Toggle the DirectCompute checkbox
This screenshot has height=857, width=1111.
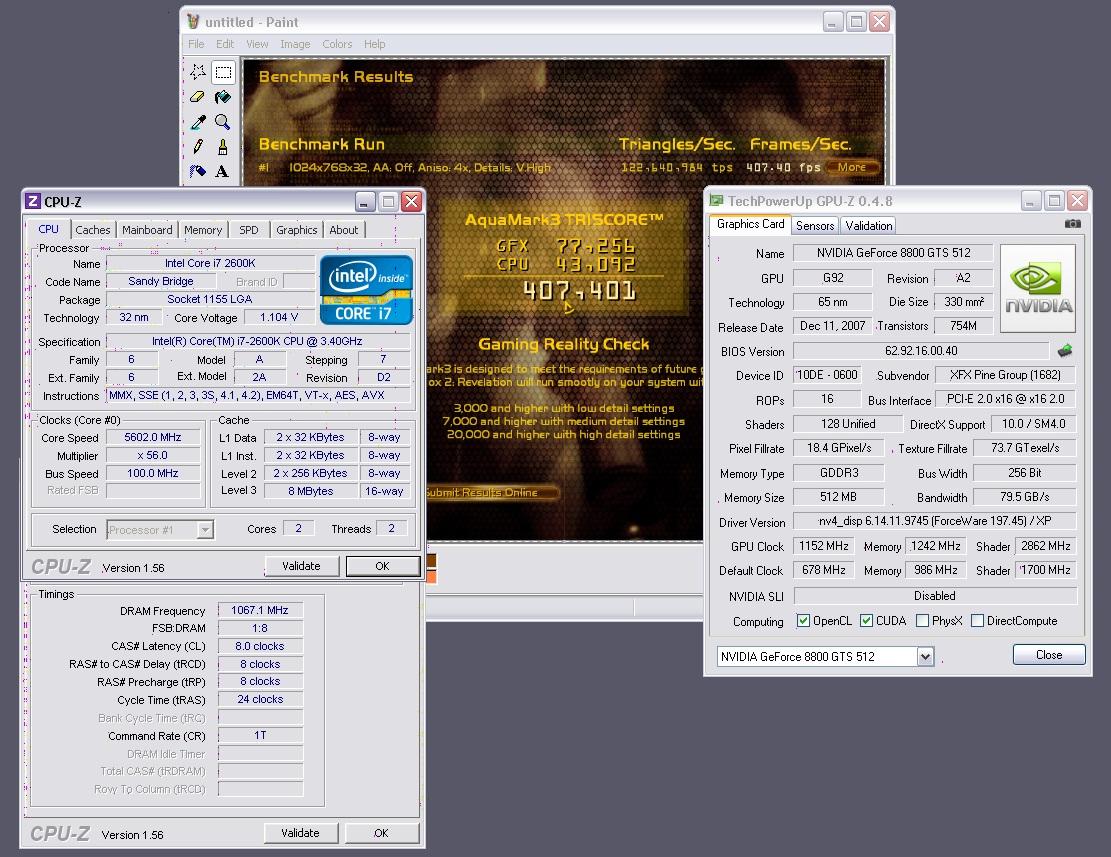click(x=977, y=620)
